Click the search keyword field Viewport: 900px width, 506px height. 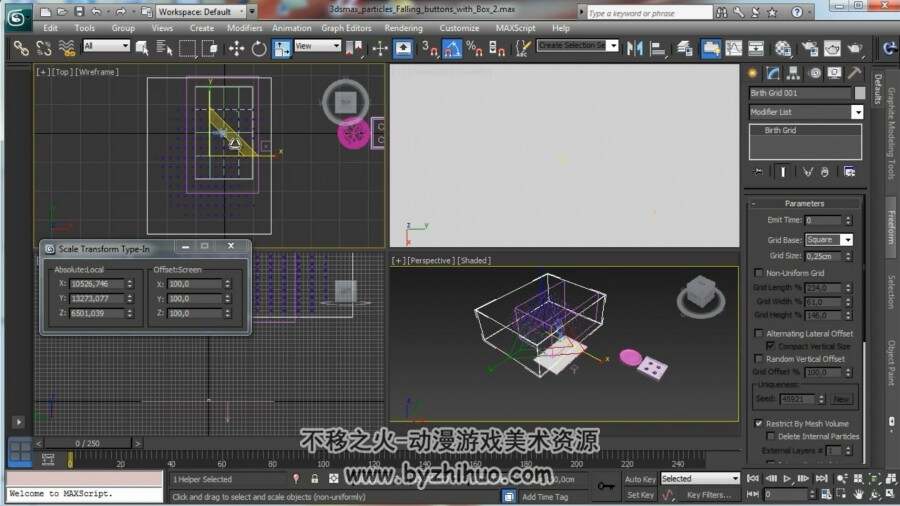[649, 13]
